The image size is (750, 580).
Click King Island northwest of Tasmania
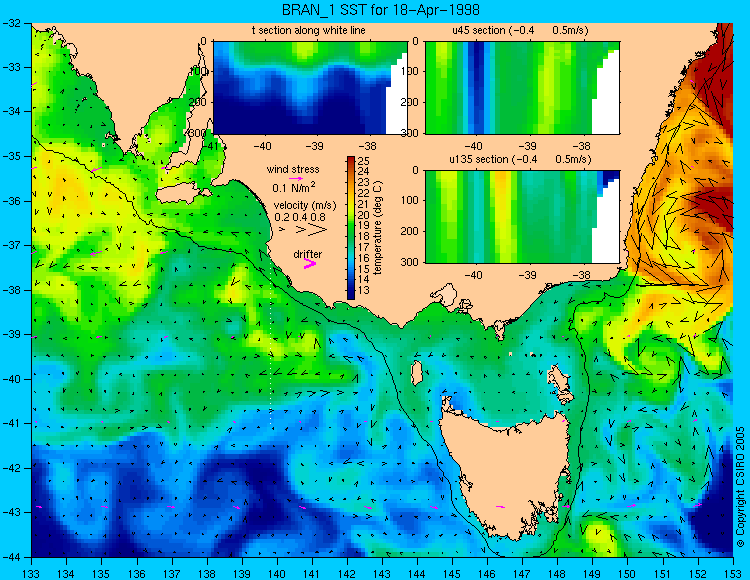[x=417, y=373]
